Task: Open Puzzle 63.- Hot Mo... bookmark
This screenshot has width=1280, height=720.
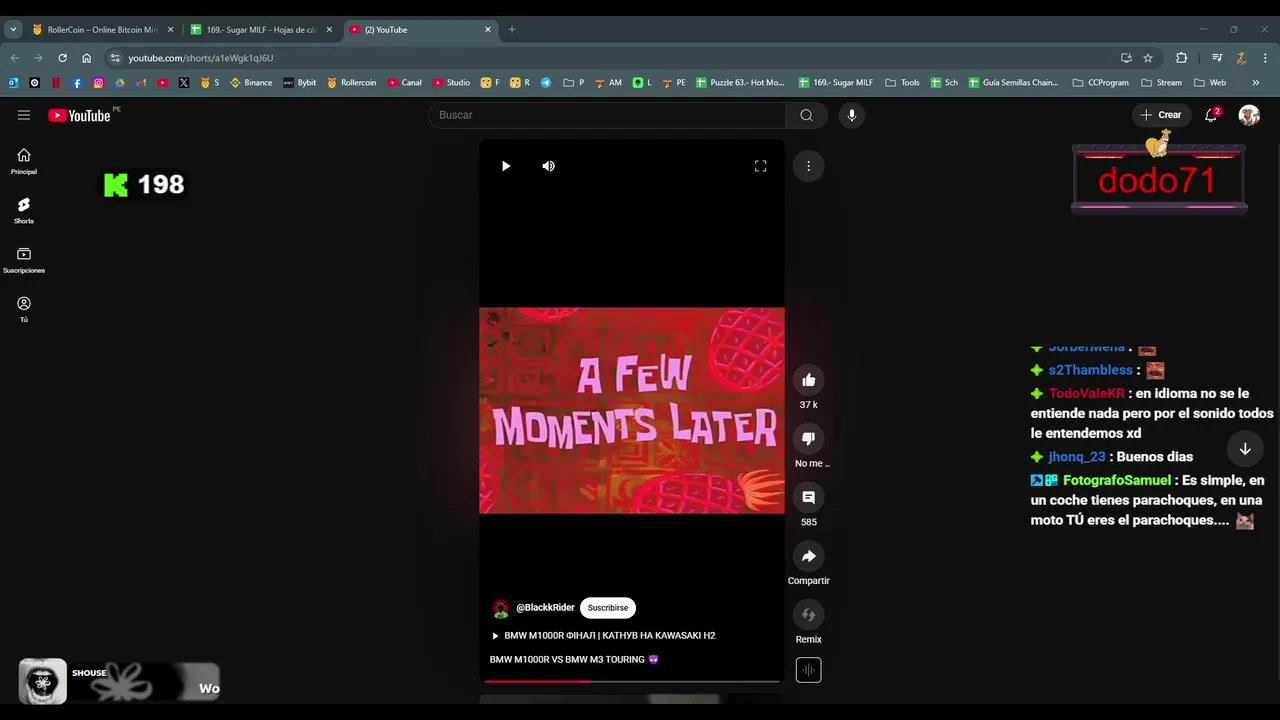Action: point(740,83)
